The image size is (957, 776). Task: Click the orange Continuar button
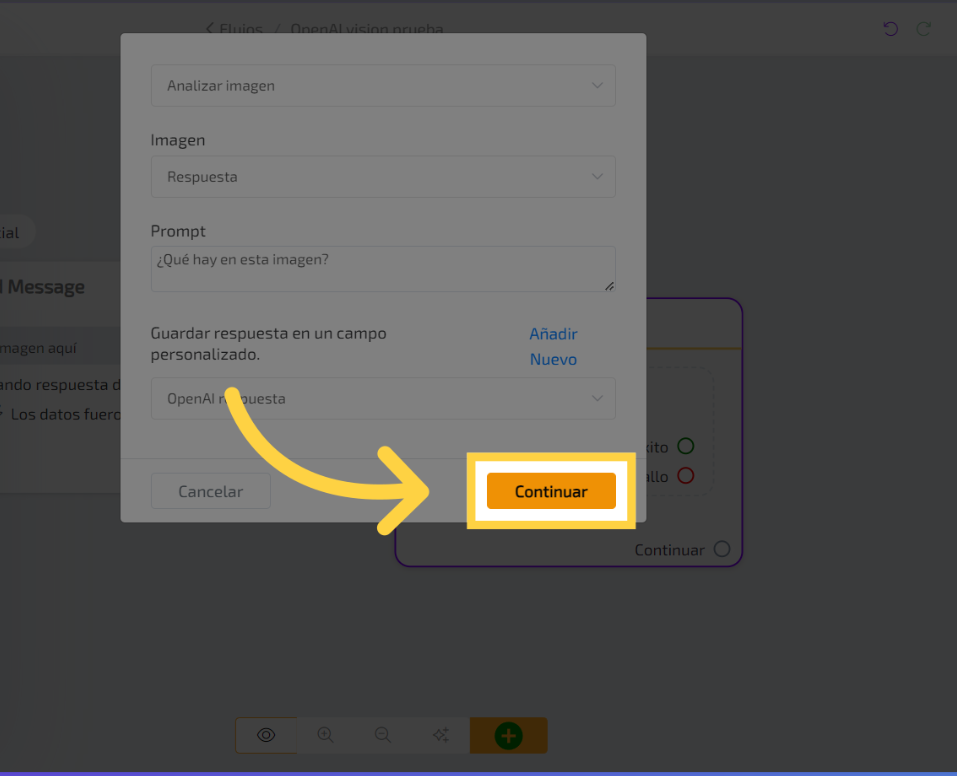click(x=551, y=491)
